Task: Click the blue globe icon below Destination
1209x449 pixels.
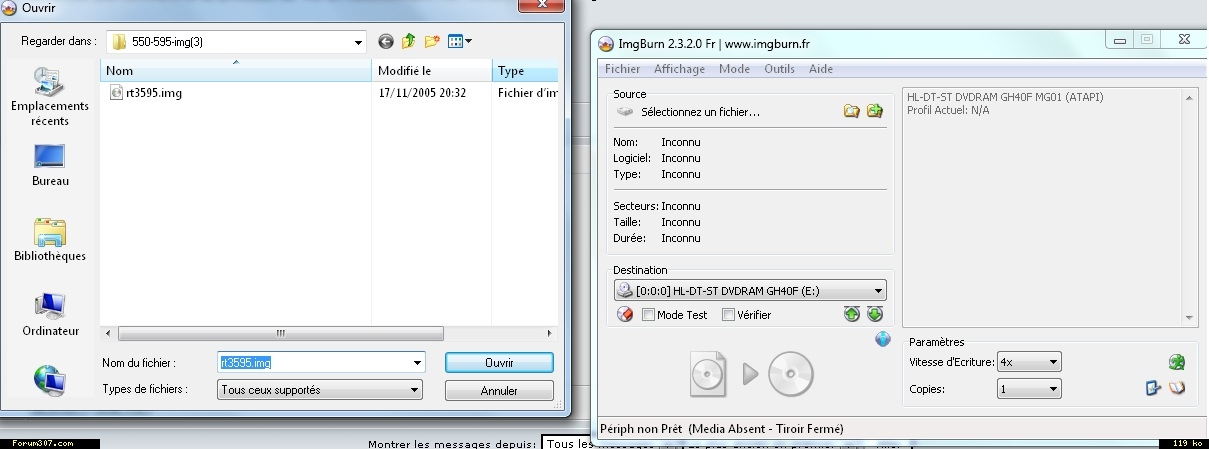Action: point(883,339)
